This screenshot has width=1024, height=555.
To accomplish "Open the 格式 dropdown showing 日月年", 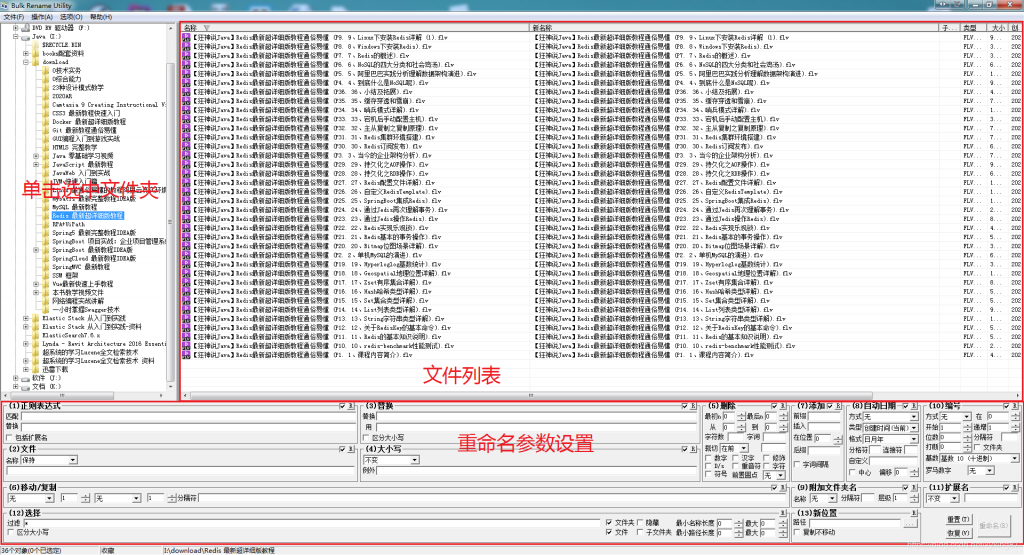I will [x=890, y=439].
